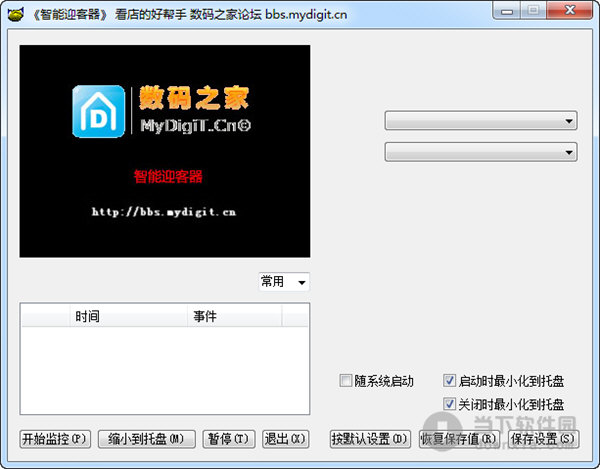
Task: Click the cat app icon in title bar
Action: pyautogui.click(x=15, y=14)
